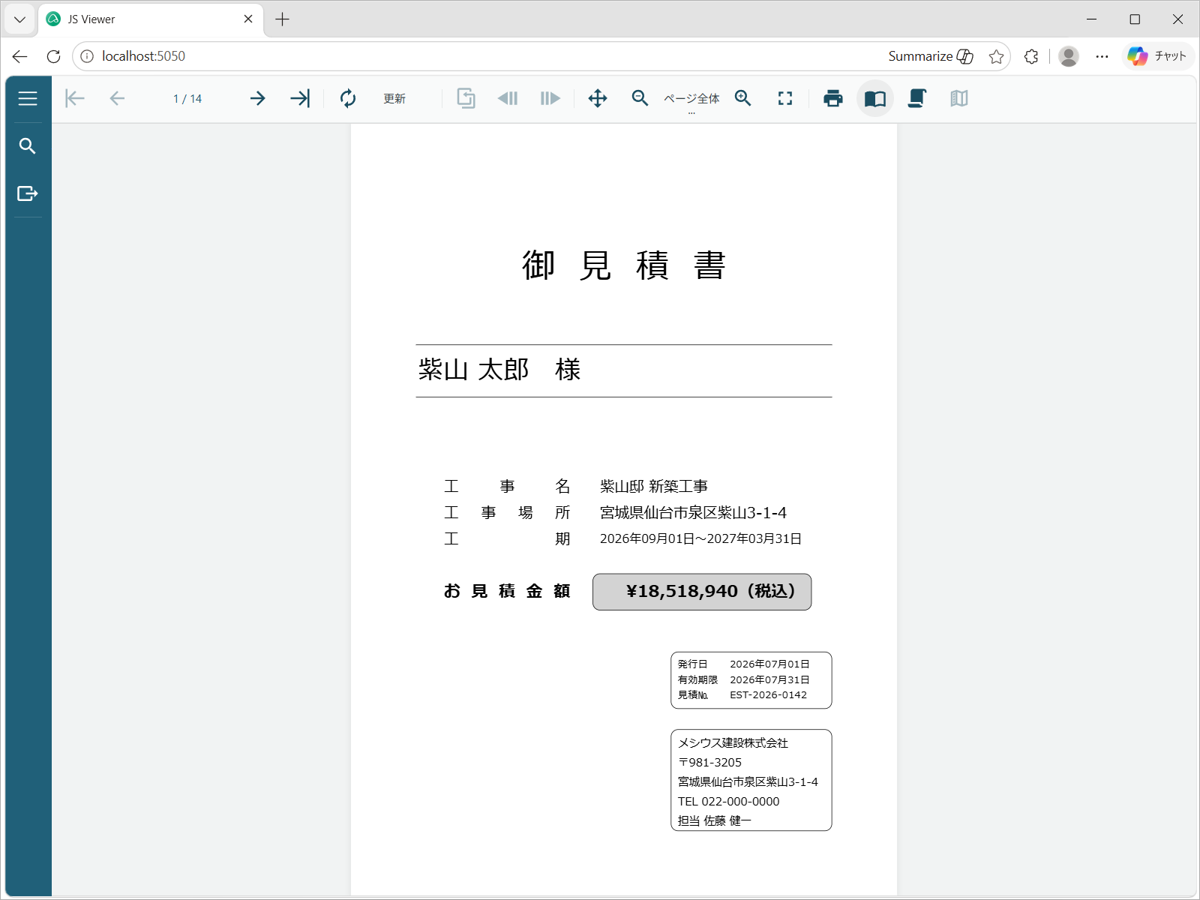Click the estimate amount ¥18,518,940（税込）
This screenshot has height=900, width=1200.
(x=702, y=592)
